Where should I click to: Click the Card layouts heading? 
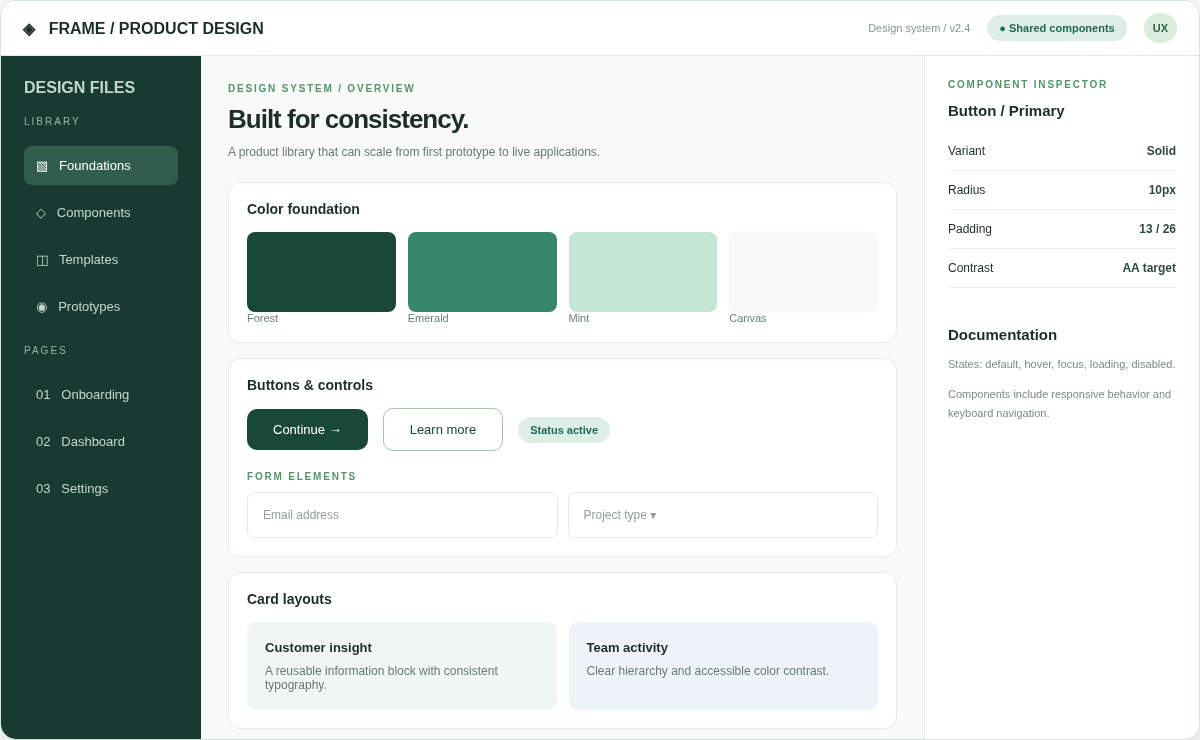[289, 599]
